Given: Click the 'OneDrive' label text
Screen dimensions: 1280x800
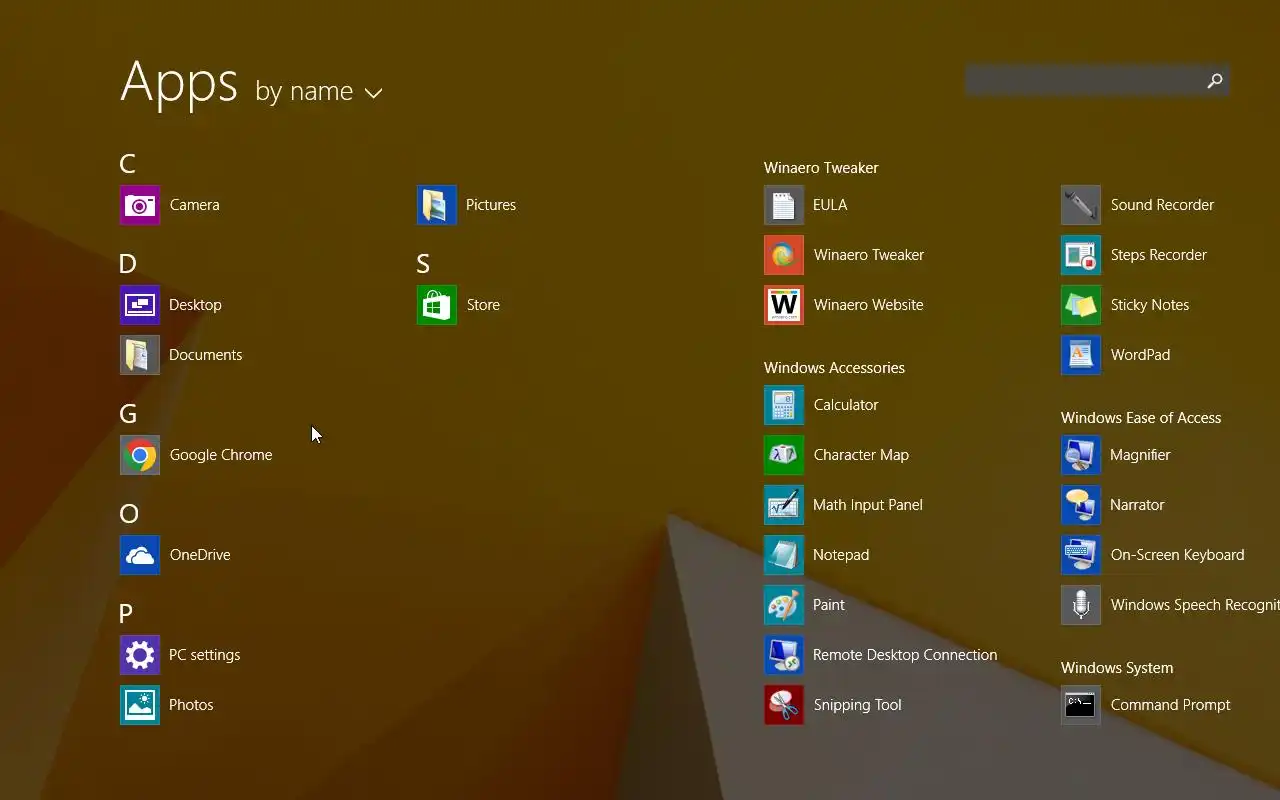Looking at the screenshot, I should pos(200,555).
